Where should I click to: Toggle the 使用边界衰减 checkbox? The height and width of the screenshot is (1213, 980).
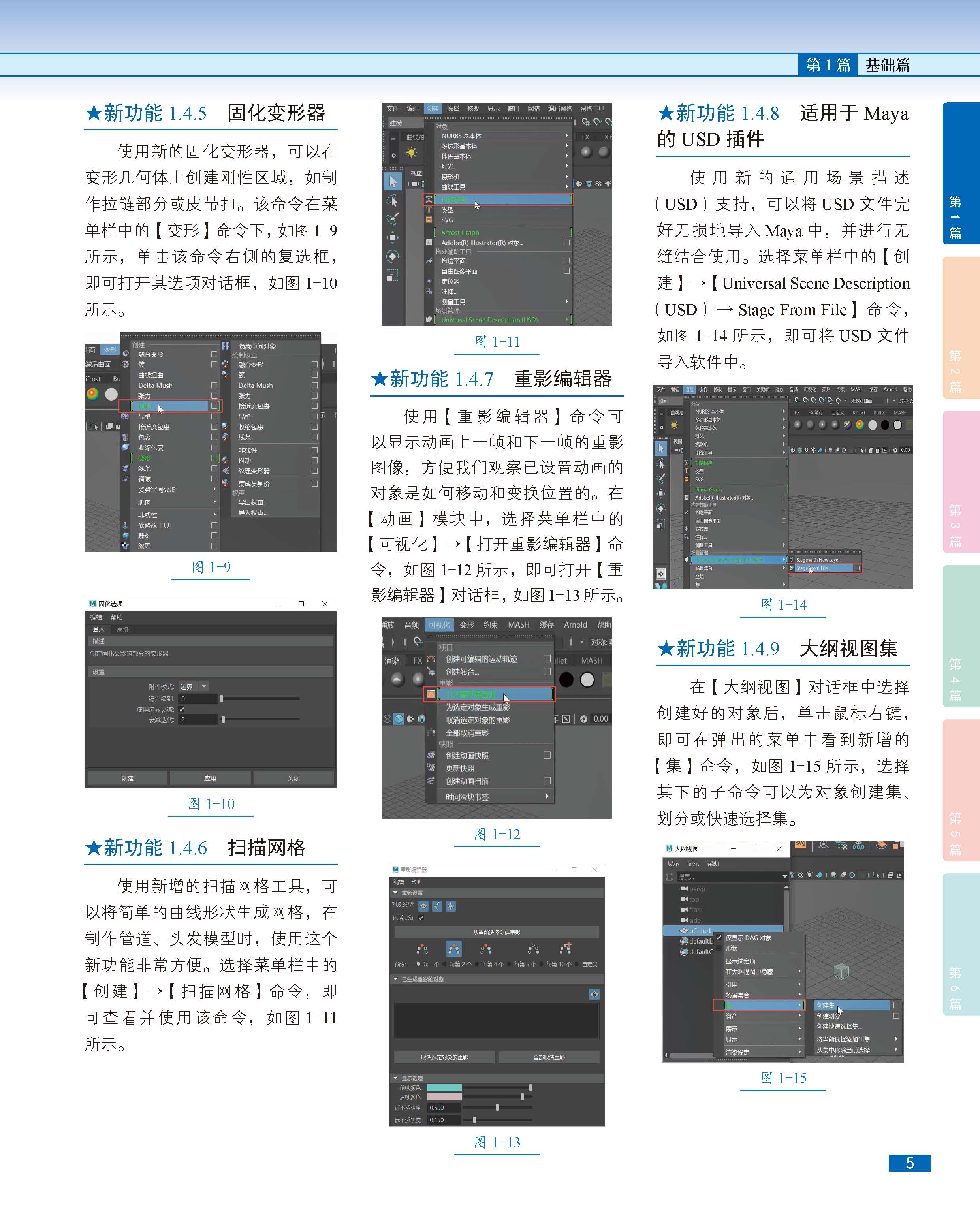pyautogui.click(x=182, y=709)
